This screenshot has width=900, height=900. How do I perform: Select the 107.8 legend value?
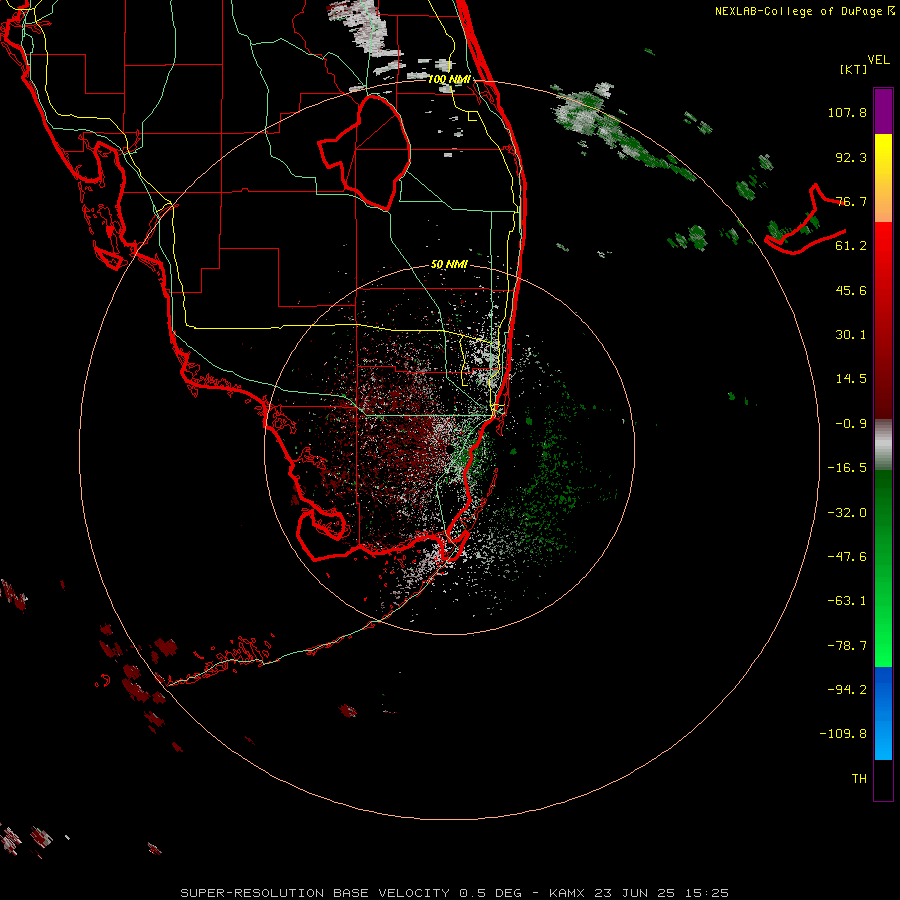tap(847, 112)
